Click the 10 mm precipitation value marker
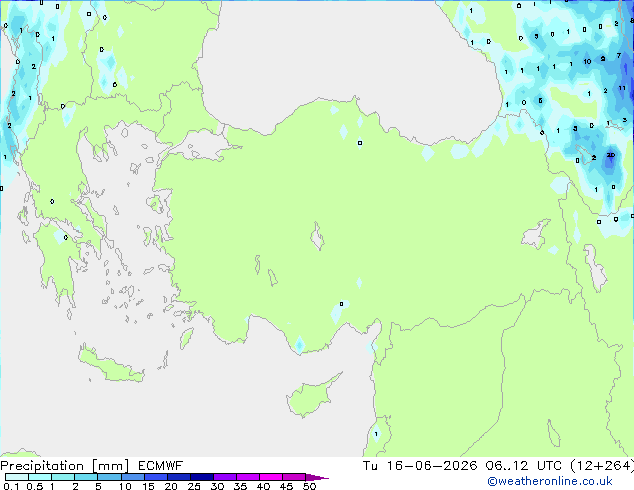634x490 pixels. pos(587,61)
